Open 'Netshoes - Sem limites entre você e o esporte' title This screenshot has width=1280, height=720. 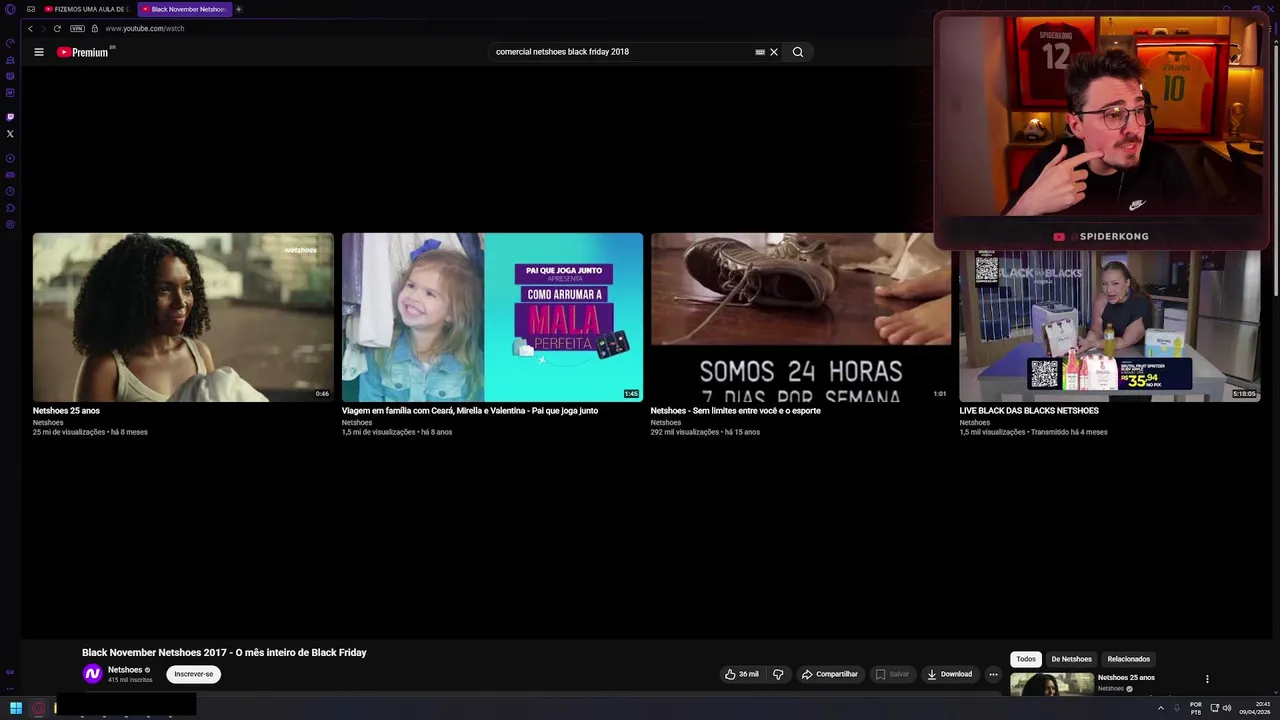736,411
